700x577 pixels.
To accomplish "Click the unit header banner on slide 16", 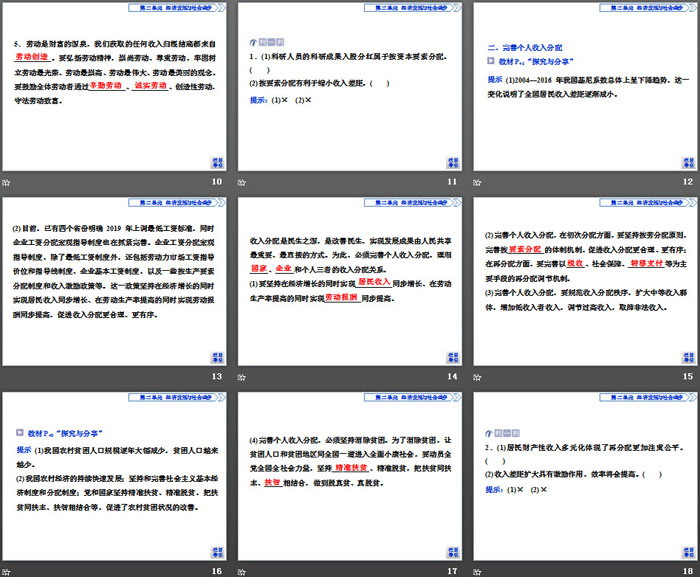I will pyautogui.click(x=177, y=397).
